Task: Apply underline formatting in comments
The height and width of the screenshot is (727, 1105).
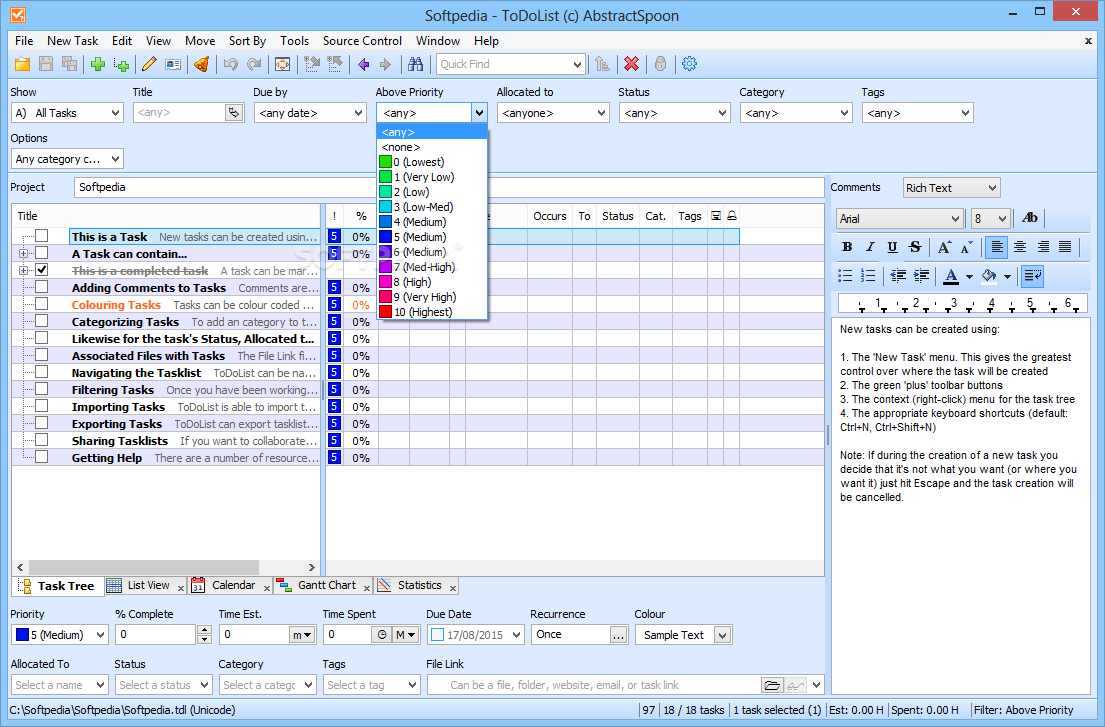Action: (x=892, y=247)
